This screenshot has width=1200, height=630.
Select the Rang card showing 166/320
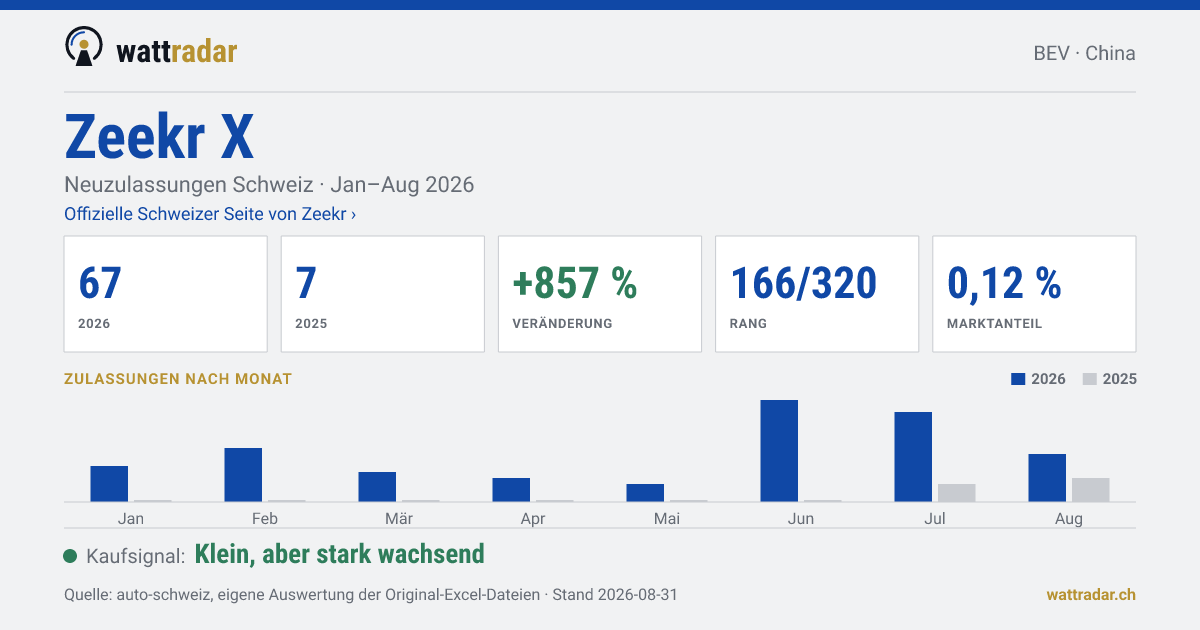click(x=817, y=294)
